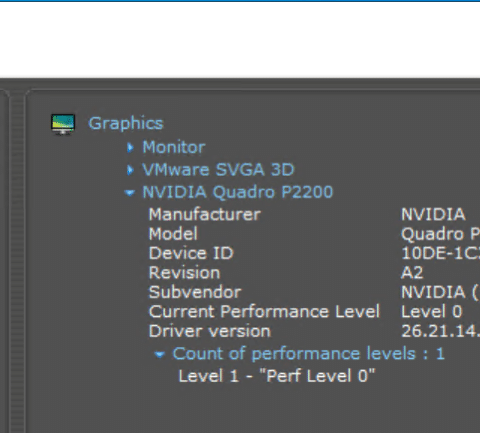The image size is (480, 433).
Task: Collapse the NVIDIA Quadro P2200 arrow
Action: (129, 193)
